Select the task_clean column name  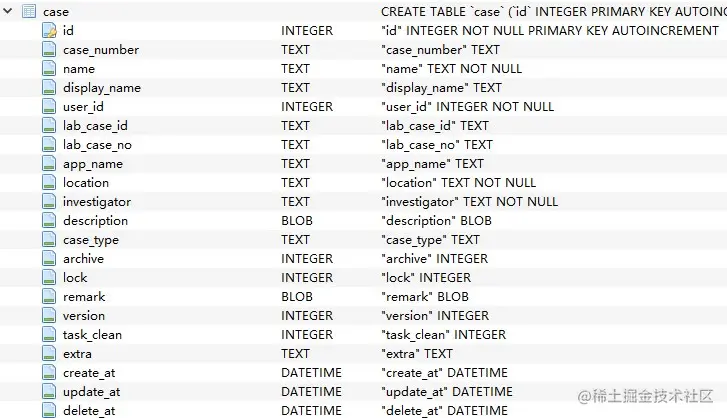point(92,335)
